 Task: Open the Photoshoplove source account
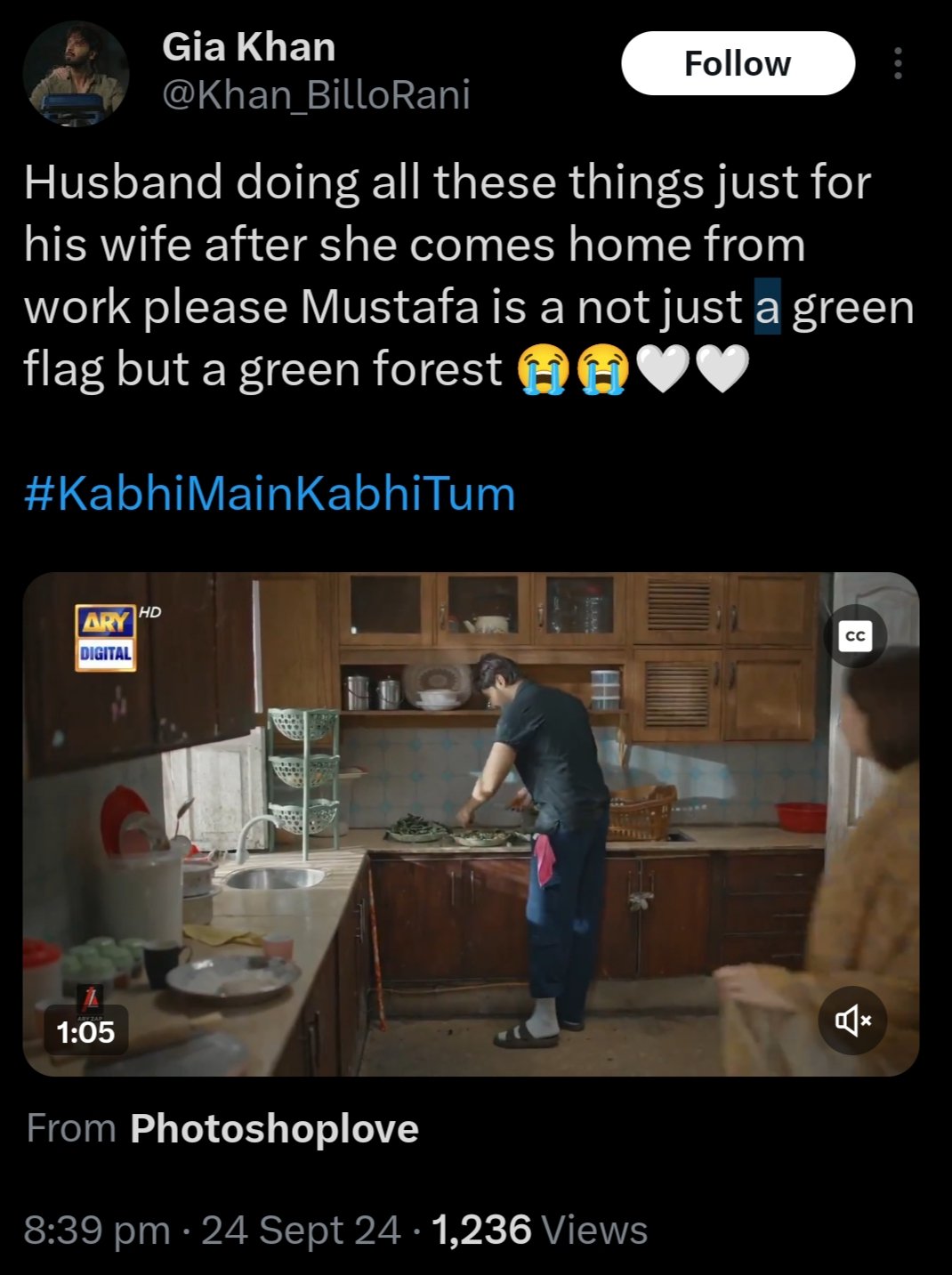tap(274, 1128)
